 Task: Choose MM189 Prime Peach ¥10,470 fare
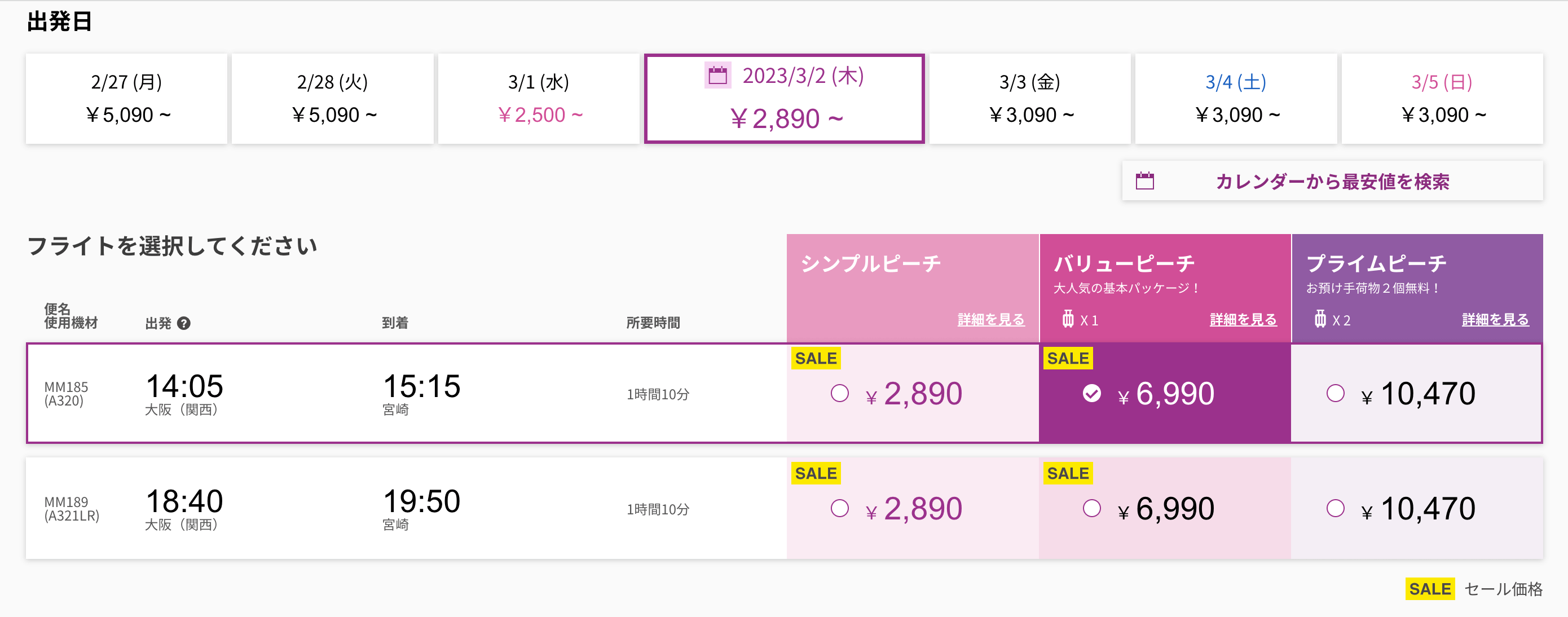pyautogui.click(x=1335, y=508)
